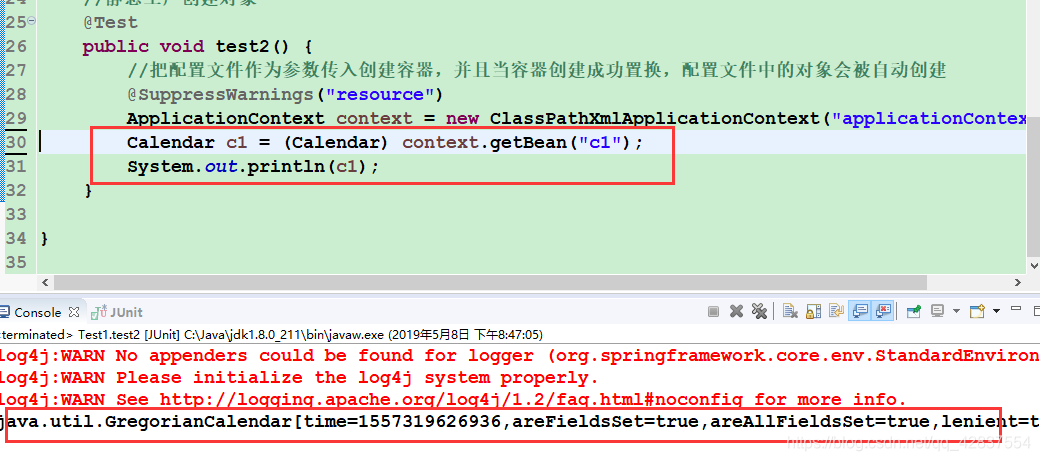Image resolution: width=1040 pixels, height=461 pixels.
Task: Minimize the Console view panel
Action: point(1015,308)
